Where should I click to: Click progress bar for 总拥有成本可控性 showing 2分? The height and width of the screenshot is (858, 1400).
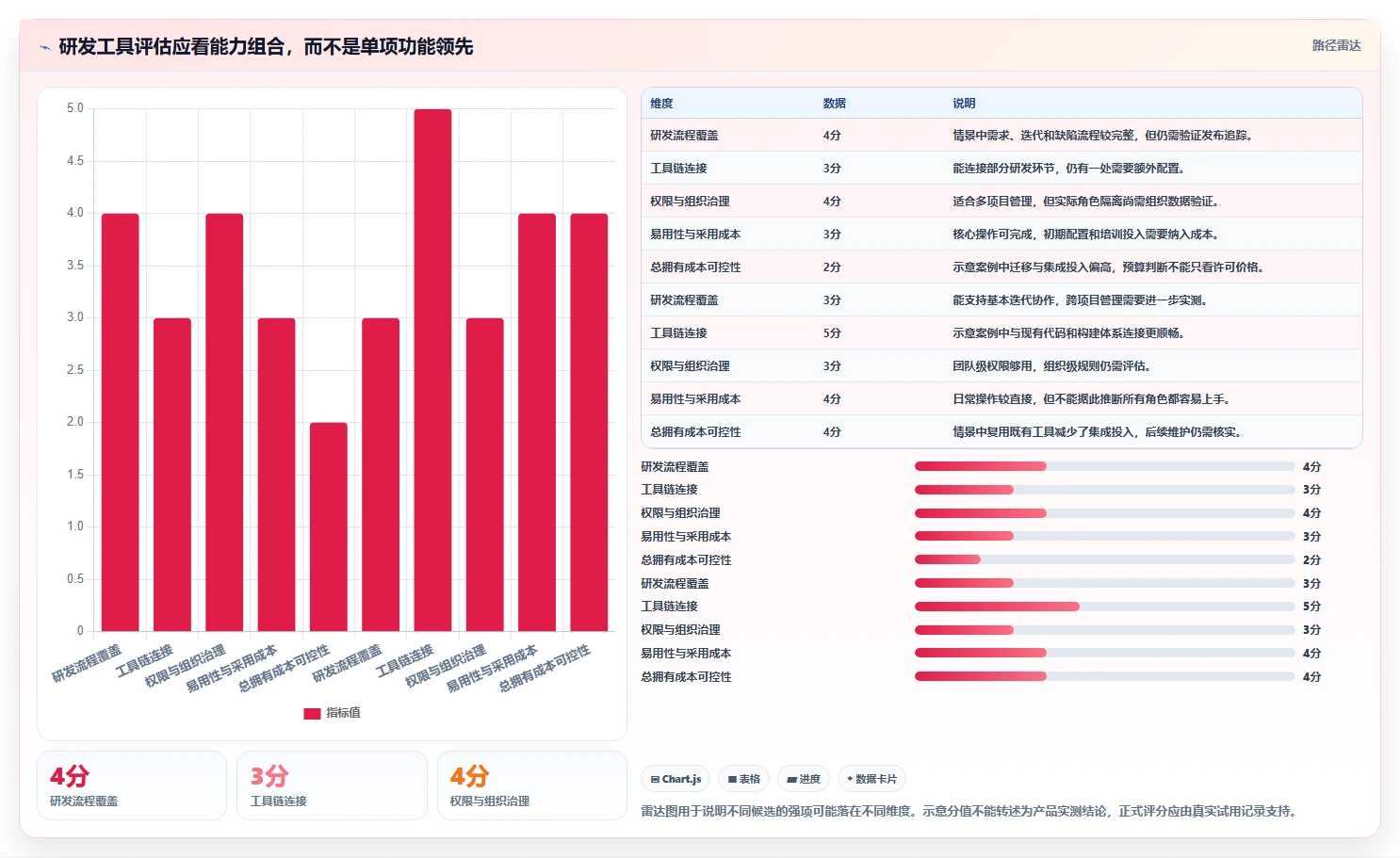1104,559
